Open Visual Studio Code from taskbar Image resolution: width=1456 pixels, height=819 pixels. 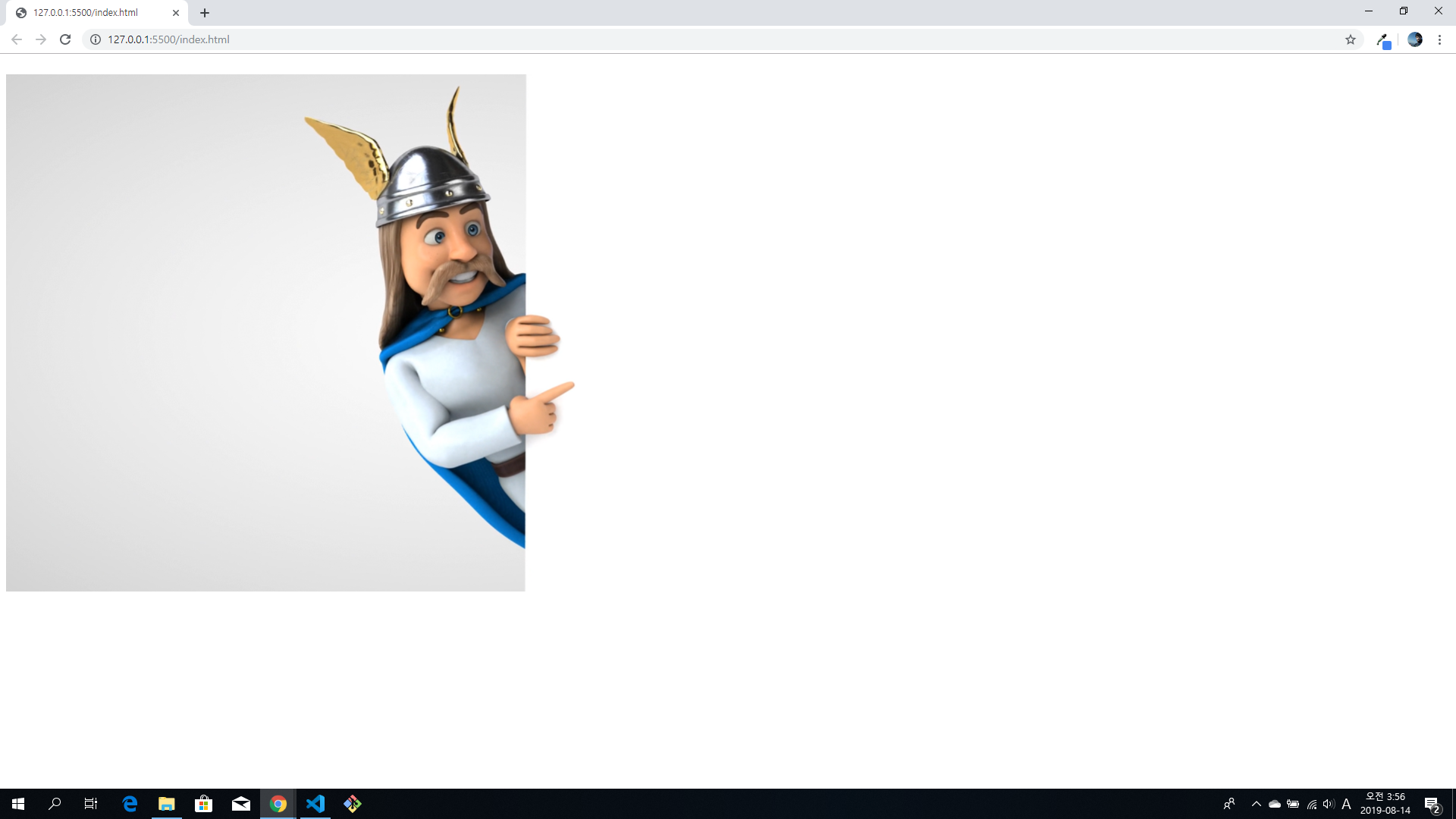(x=315, y=804)
